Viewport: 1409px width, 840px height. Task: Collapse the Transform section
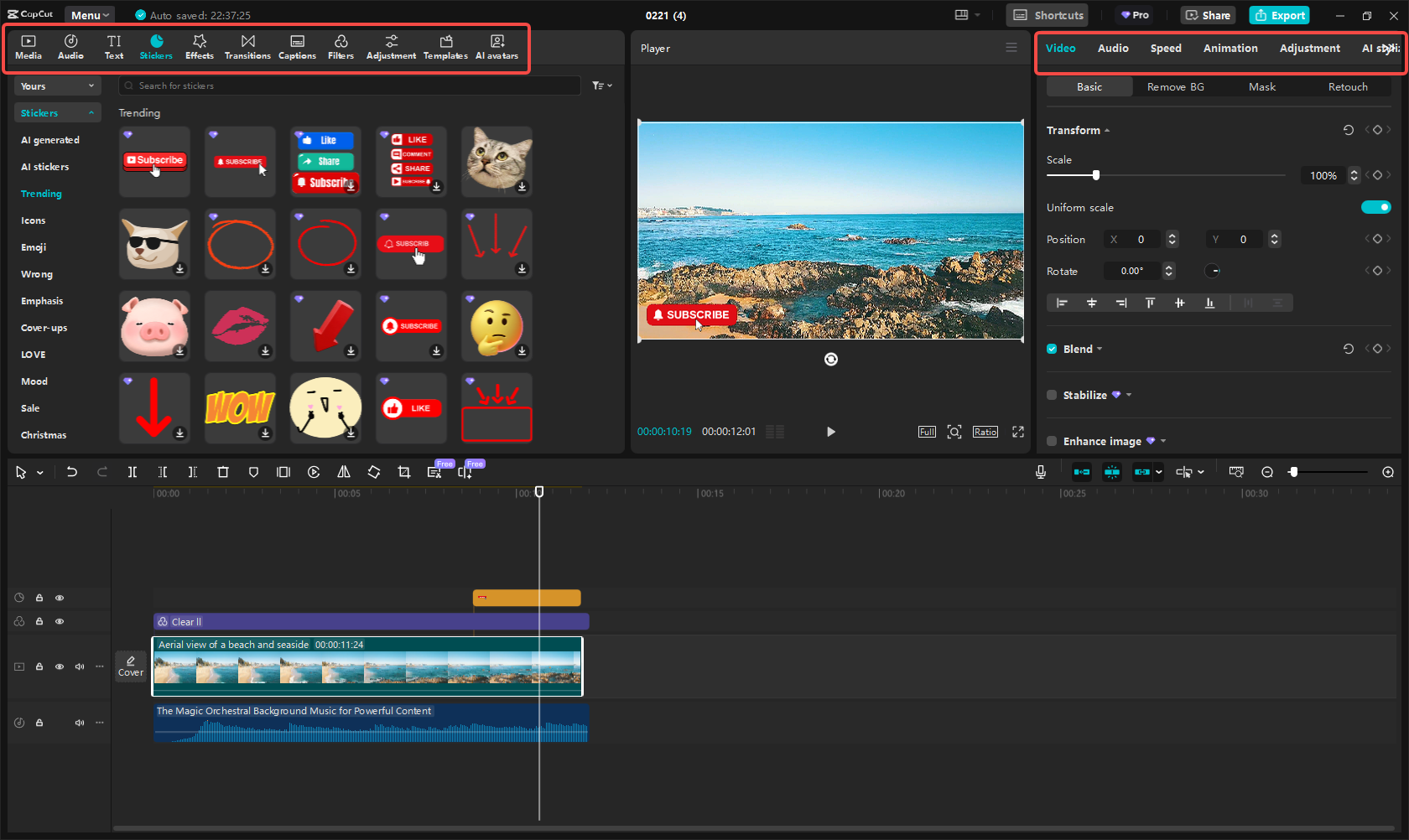tap(1107, 130)
